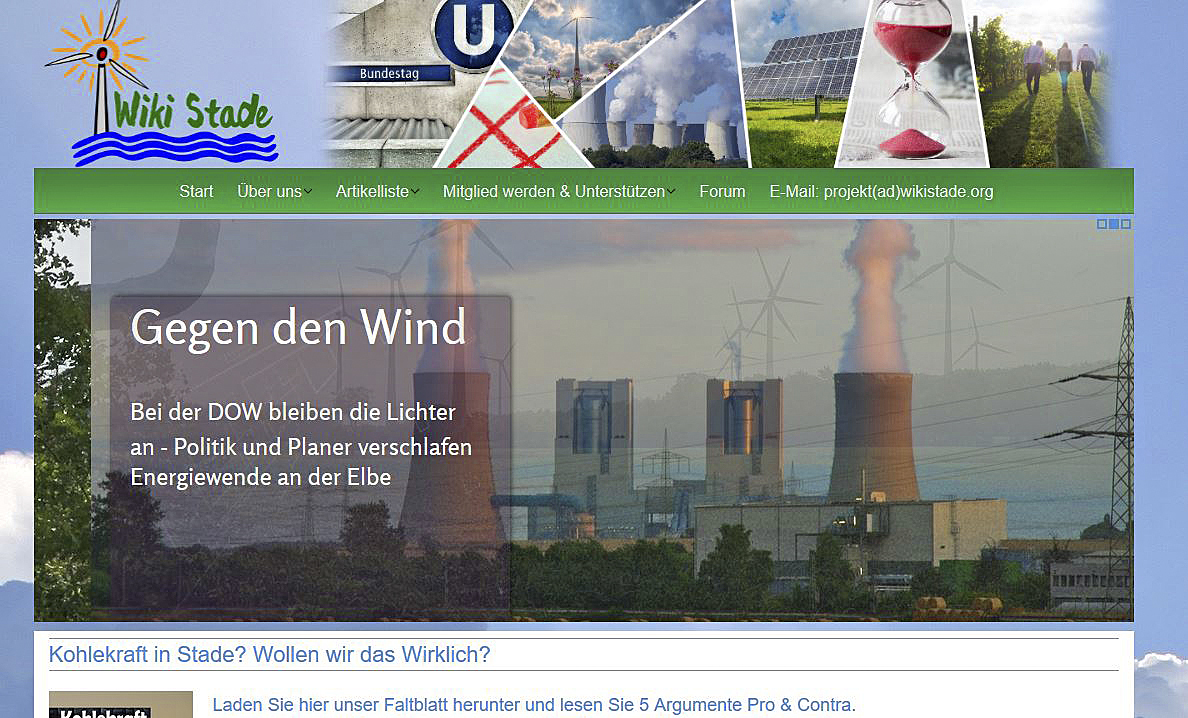This screenshot has width=1188, height=718.
Task: Open Mitglied werden & Unterstützen menu item
Action: 554,192
